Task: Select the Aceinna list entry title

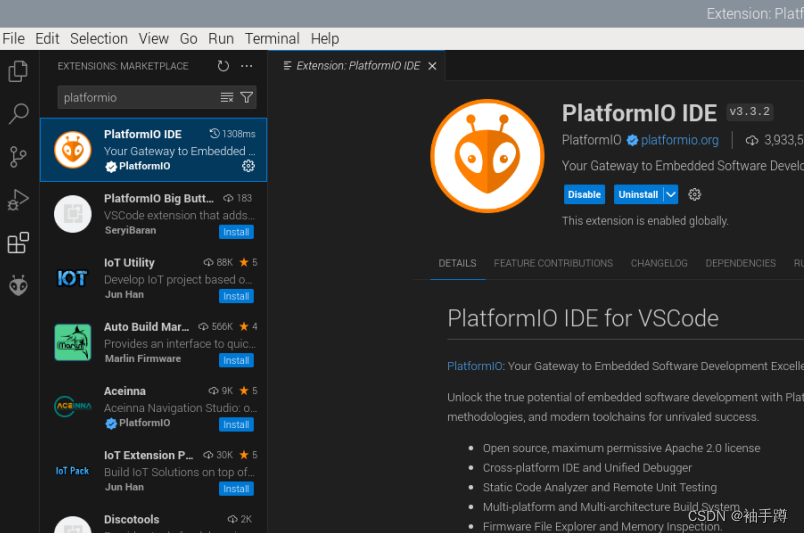Action: [125, 391]
